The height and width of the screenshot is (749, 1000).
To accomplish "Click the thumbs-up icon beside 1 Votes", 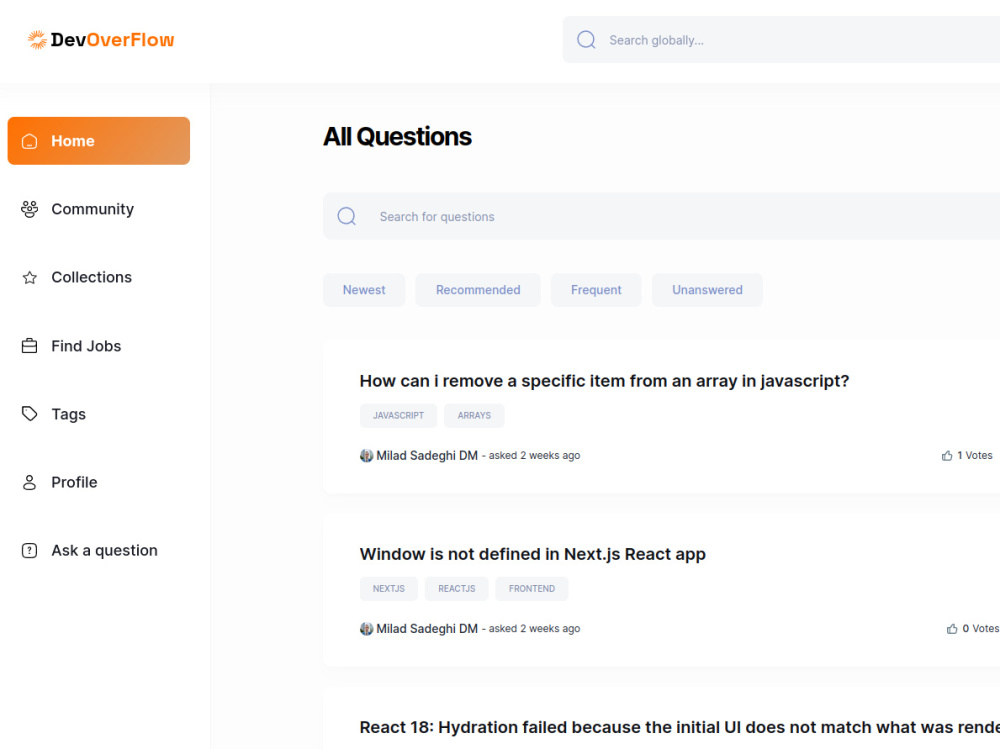I will click(x=947, y=456).
